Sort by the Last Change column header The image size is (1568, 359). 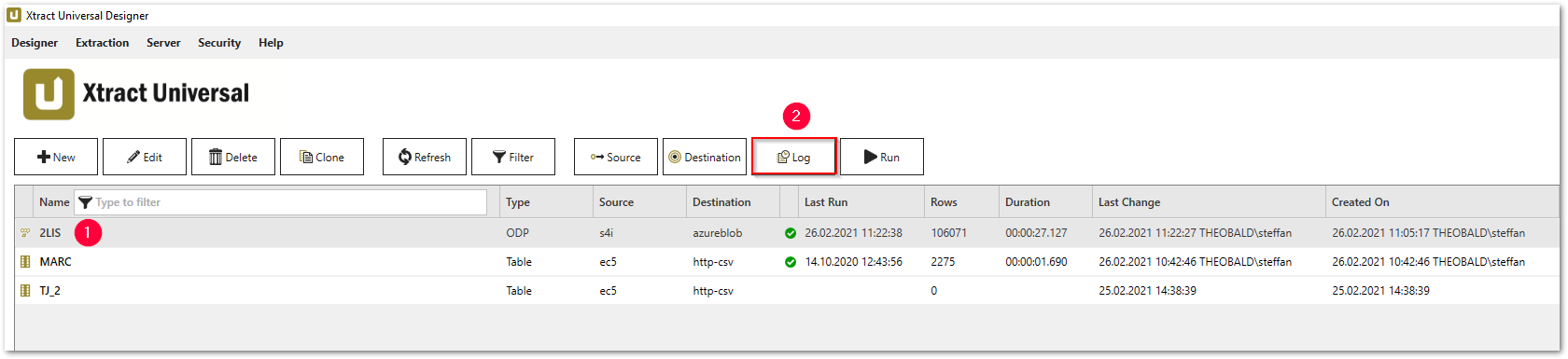(x=1129, y=202)
